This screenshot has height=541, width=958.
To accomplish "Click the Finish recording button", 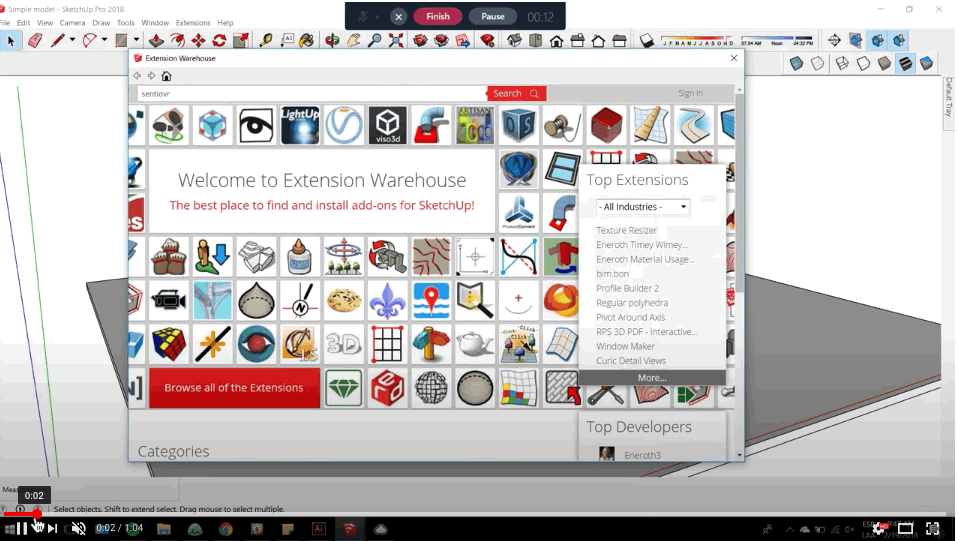I will pos(437,17).
